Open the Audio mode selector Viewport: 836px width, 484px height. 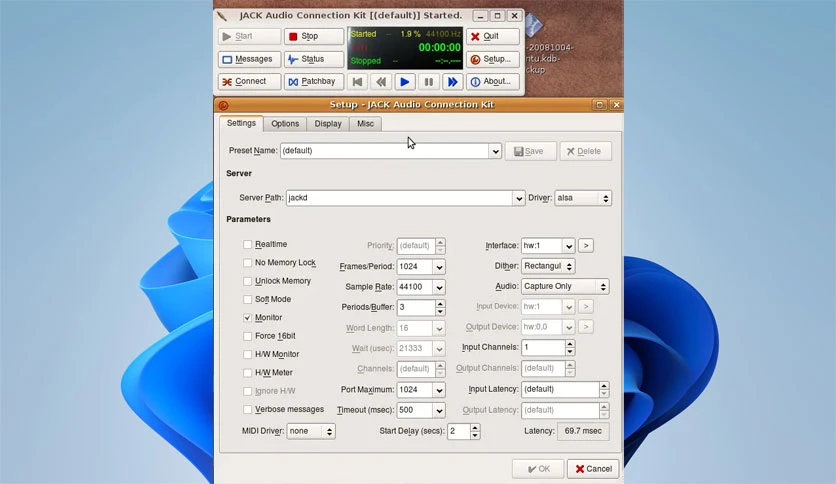565,286
